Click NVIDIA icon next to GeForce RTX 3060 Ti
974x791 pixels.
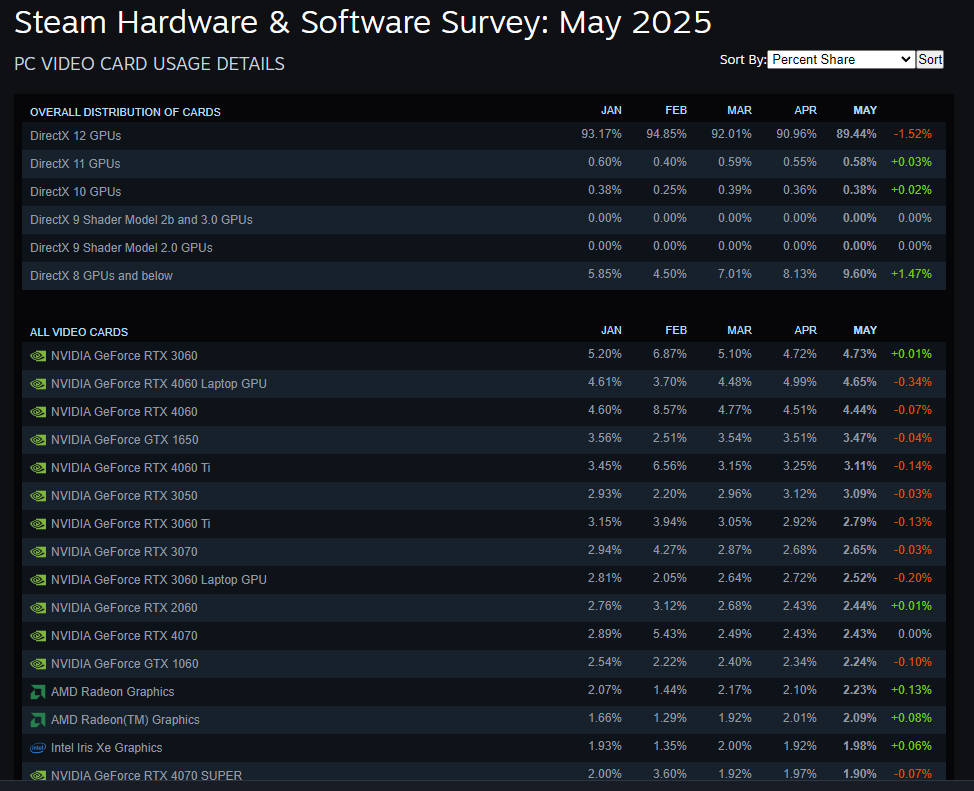pos(38,524)
